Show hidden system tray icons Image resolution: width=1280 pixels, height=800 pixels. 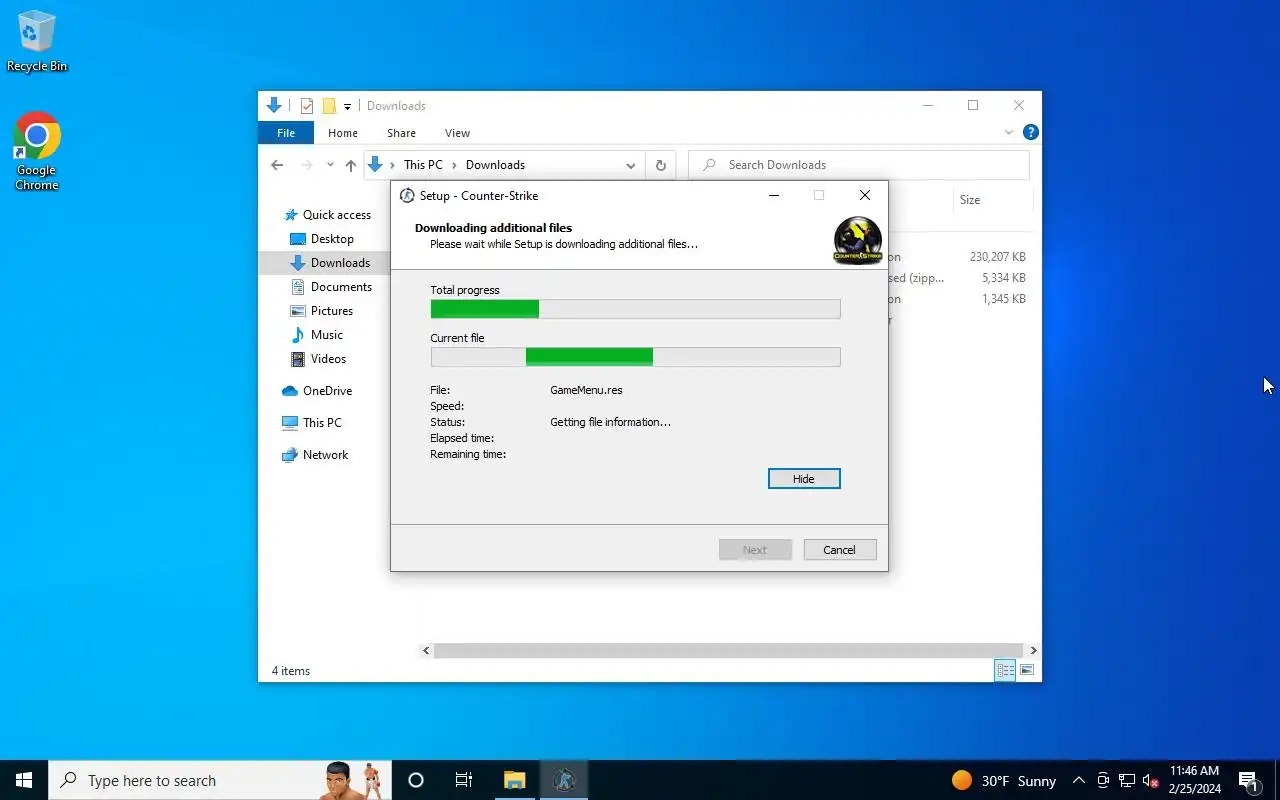(1079, 780)
